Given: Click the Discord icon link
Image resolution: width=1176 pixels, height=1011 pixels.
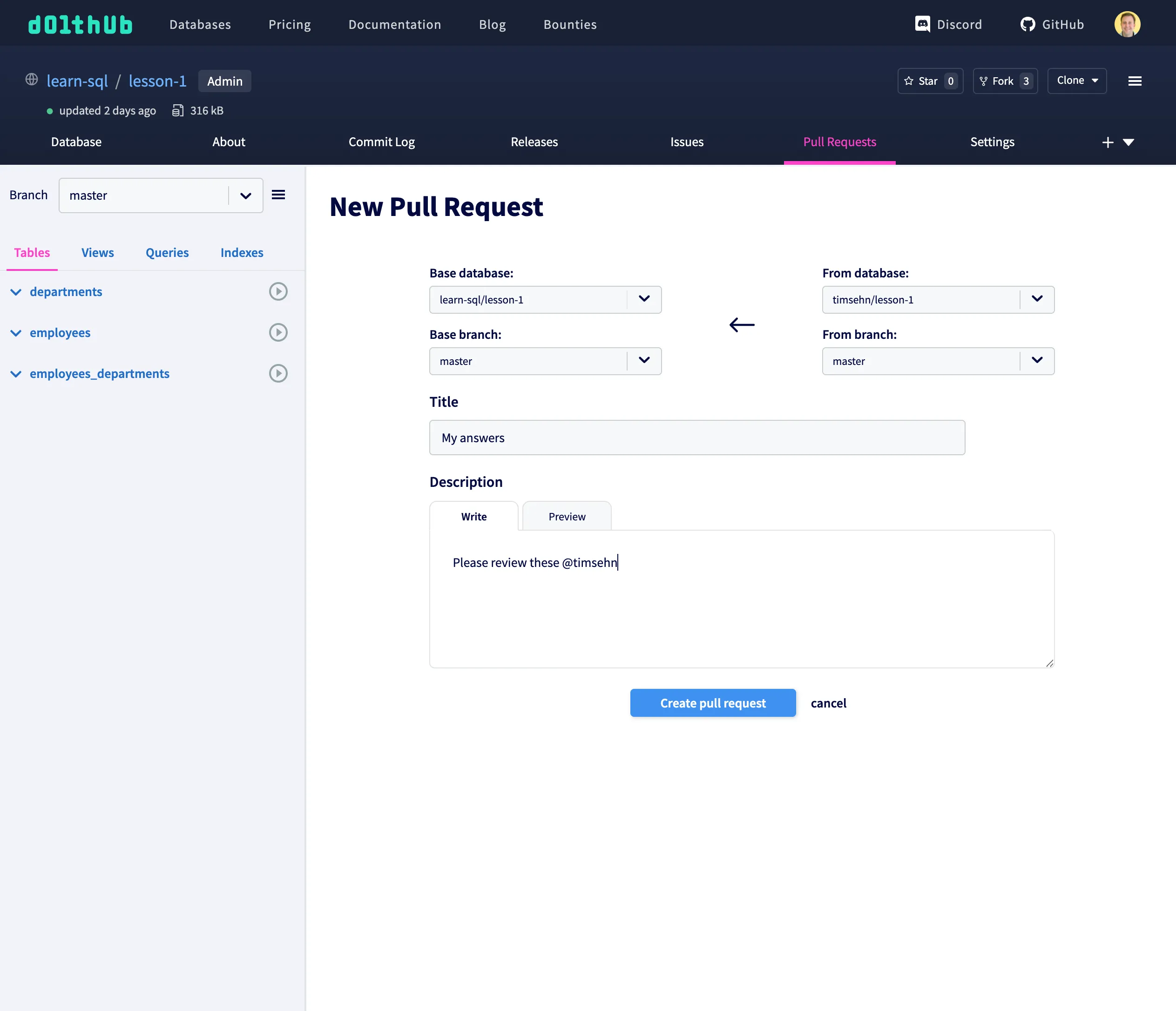Looking at the screenshot, I should pyautogui.click(x=922, y=24).
